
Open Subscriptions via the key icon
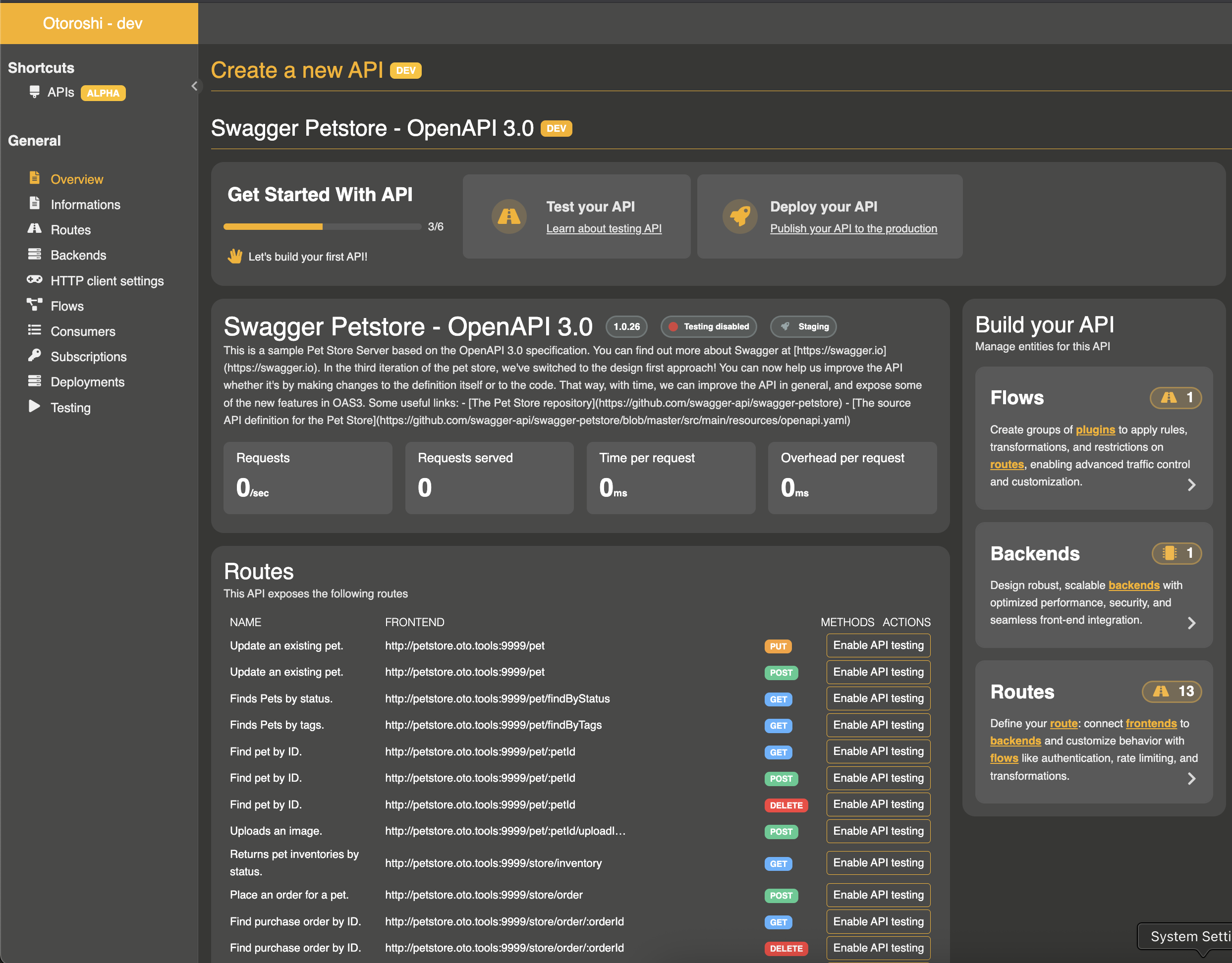(34, 356)
